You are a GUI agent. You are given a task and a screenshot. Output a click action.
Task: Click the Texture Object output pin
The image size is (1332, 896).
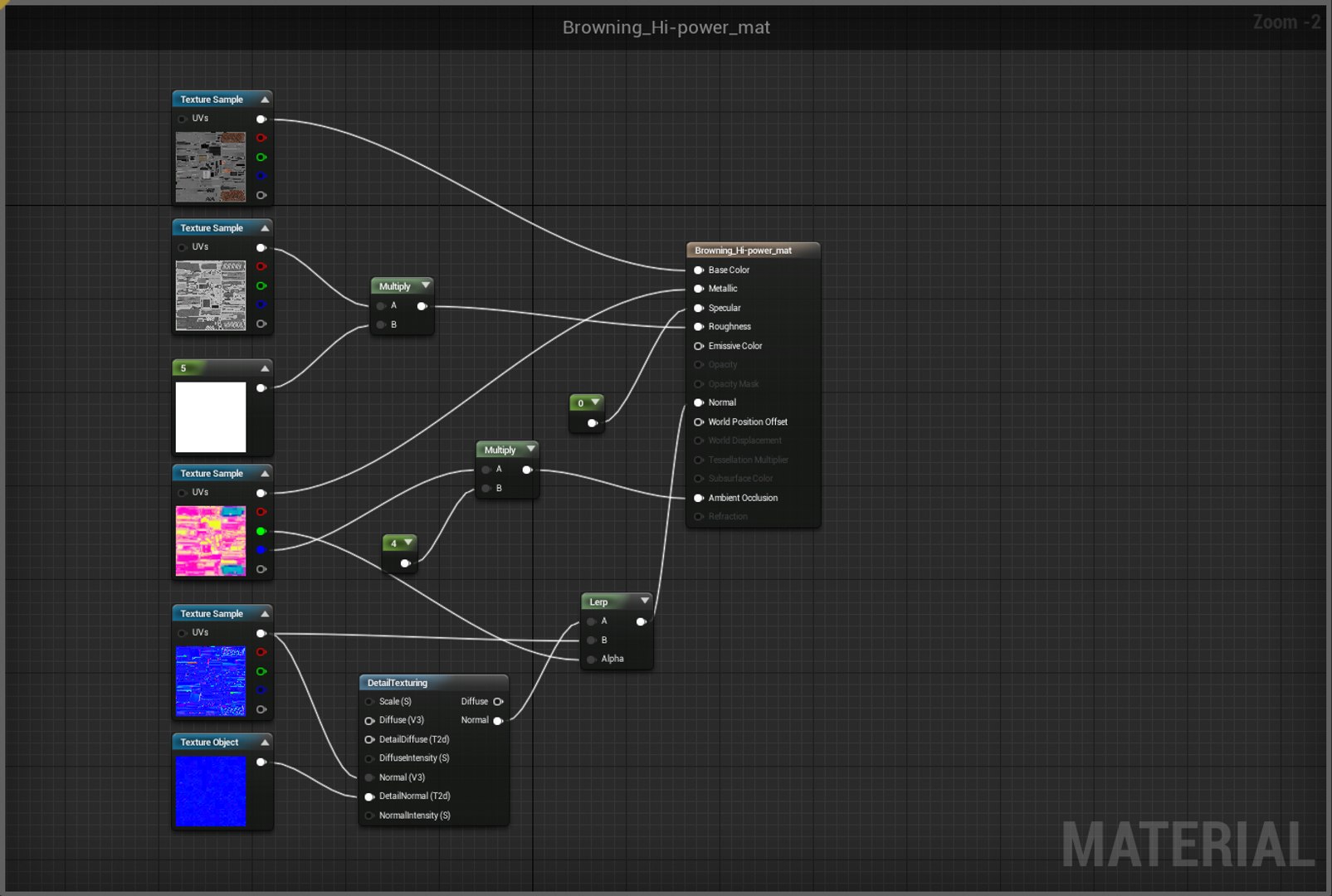(x=261, y=762)
